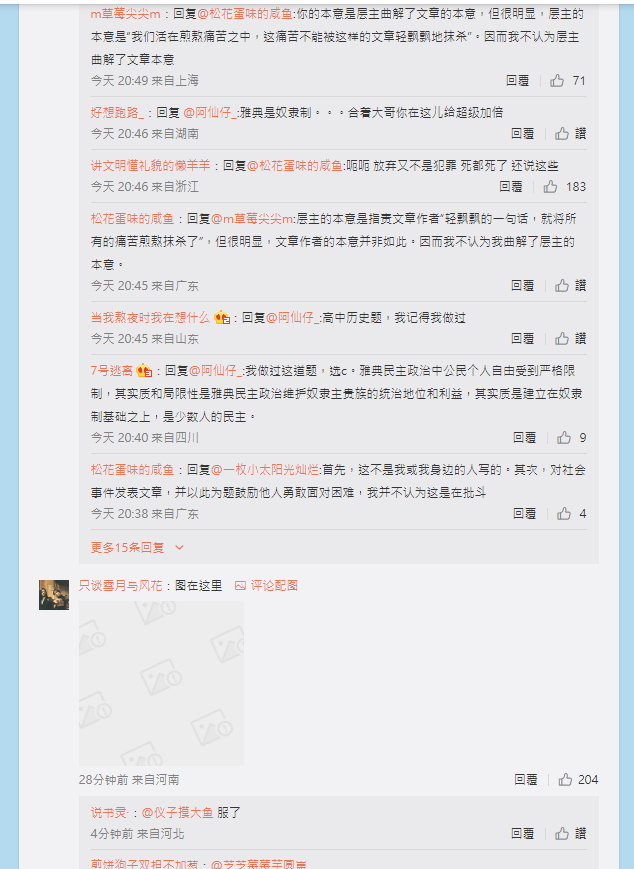Like the 只谈雪月与风花 comment with 204 likes
The width and height of the screenshot is (634, 869).
565,780
